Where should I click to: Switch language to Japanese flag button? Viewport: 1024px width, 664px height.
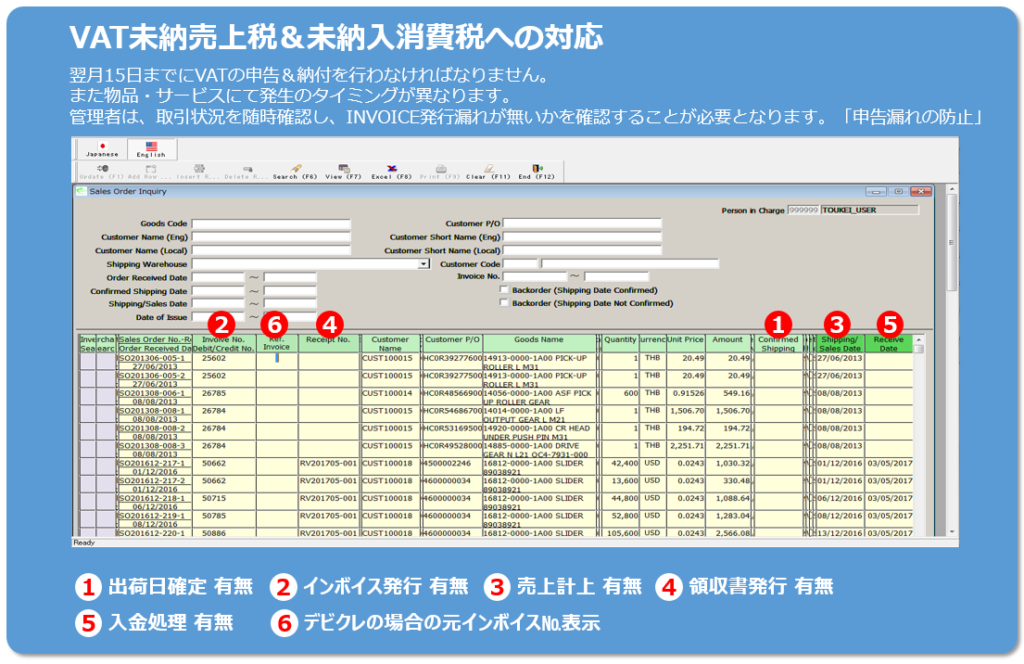102,149
